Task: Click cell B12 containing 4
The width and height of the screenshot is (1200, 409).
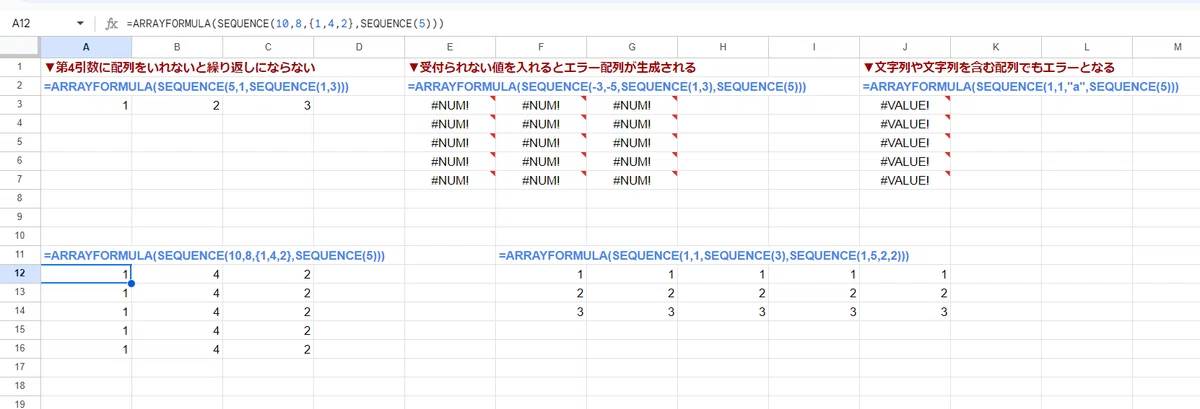Action: 177,274
